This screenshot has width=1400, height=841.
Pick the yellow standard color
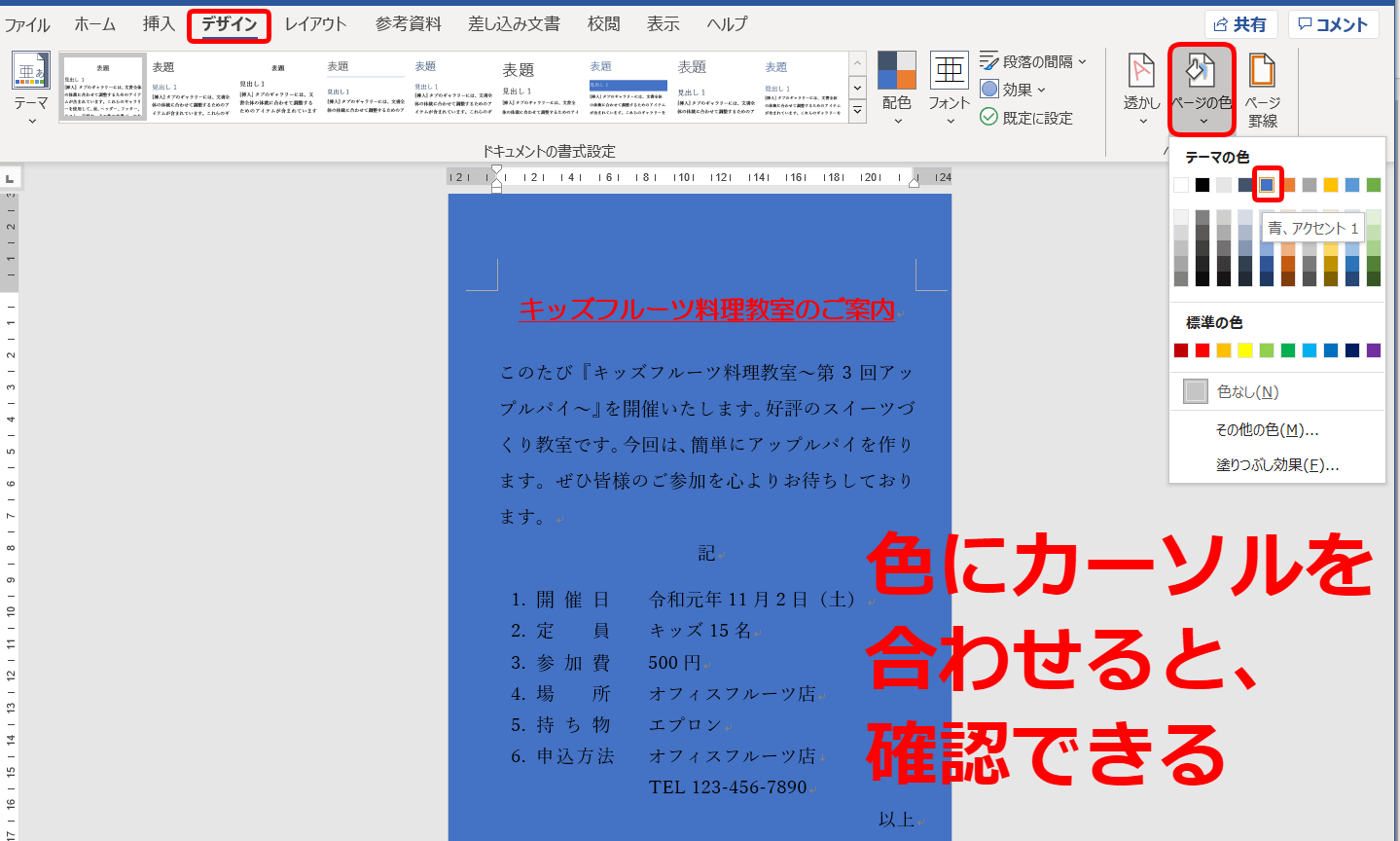tap(1245, 350)
